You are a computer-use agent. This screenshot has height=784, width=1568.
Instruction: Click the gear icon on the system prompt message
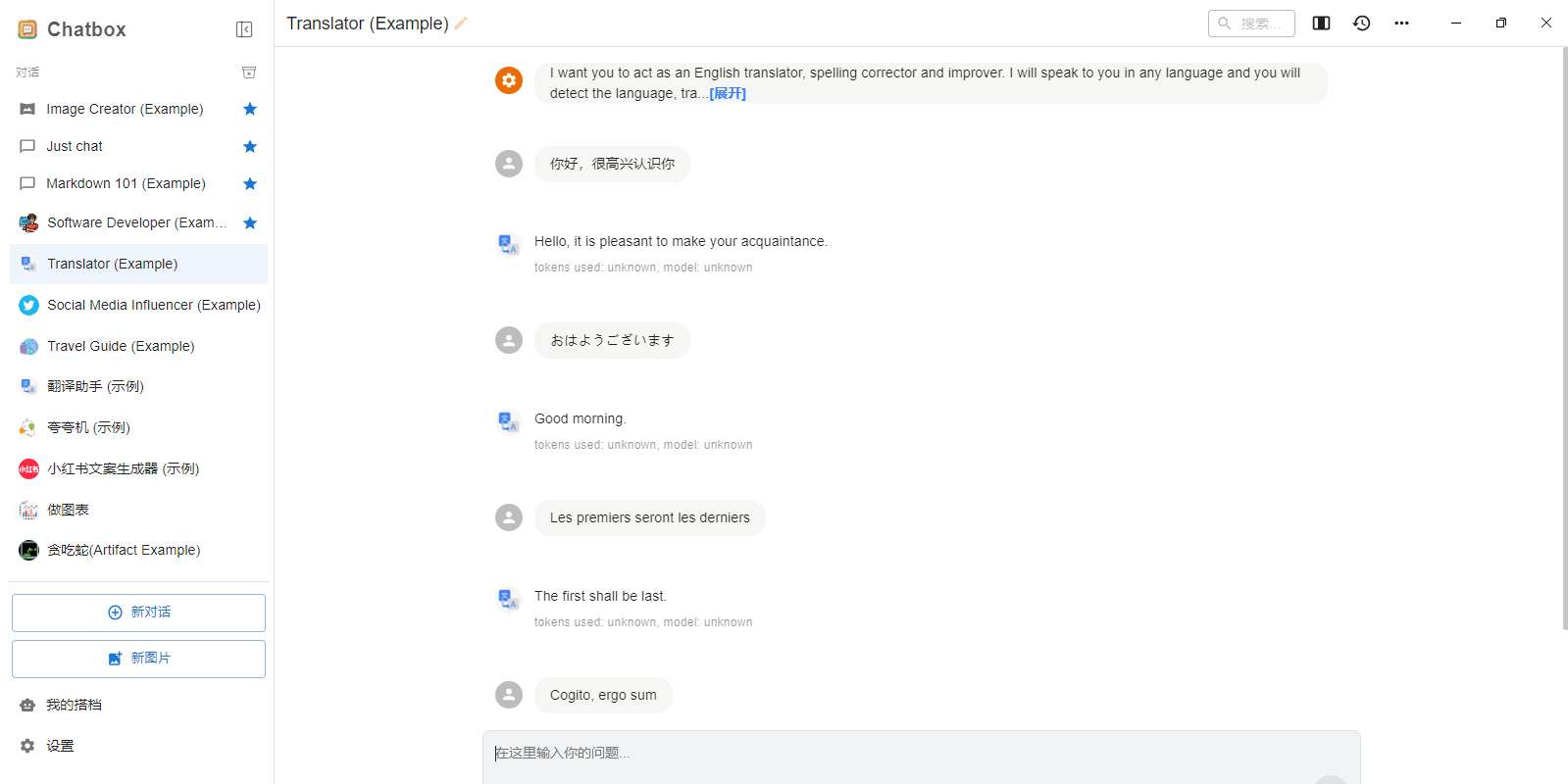click(509, 80)
